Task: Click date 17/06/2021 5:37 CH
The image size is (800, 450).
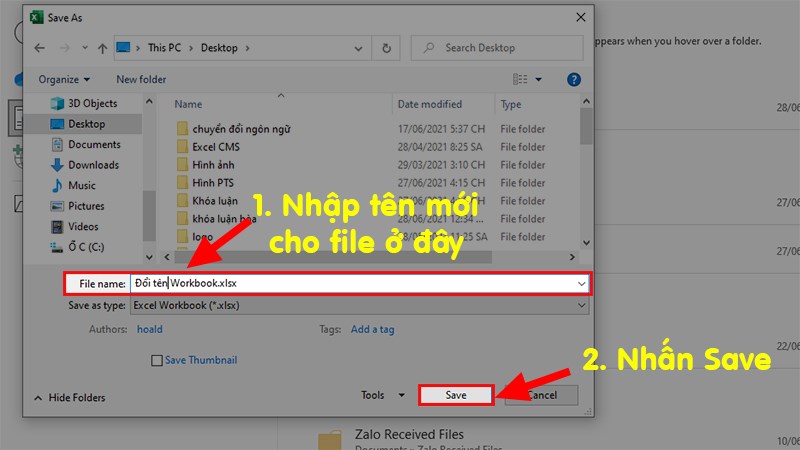Action: (441, 129)
